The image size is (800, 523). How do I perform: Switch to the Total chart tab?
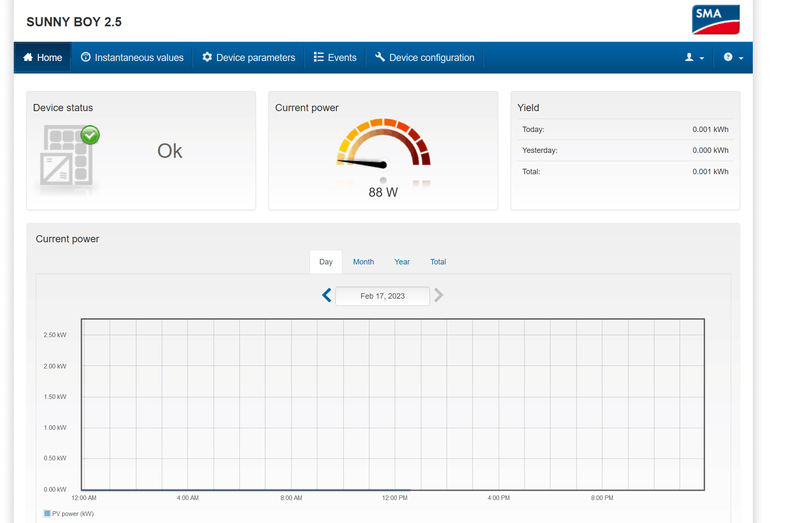pos(438,262)
